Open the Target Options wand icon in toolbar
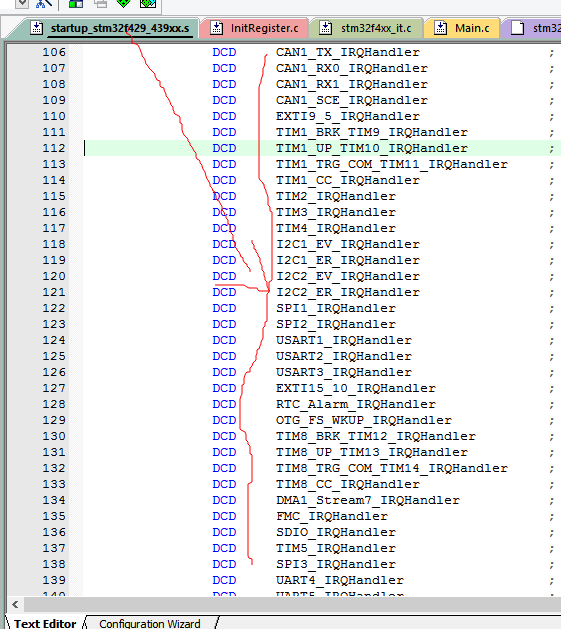Screen dimensions: 561x629 coord(44,4)
